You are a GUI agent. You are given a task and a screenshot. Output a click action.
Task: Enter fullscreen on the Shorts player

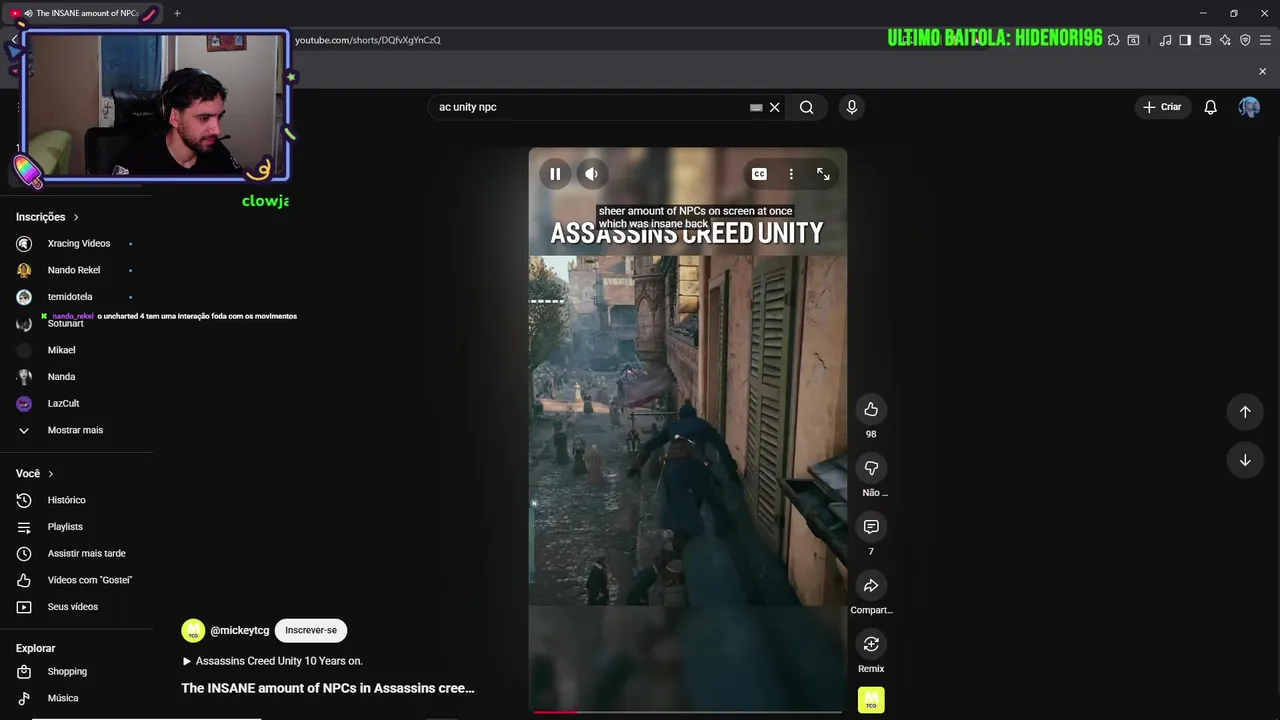(823, 174)
